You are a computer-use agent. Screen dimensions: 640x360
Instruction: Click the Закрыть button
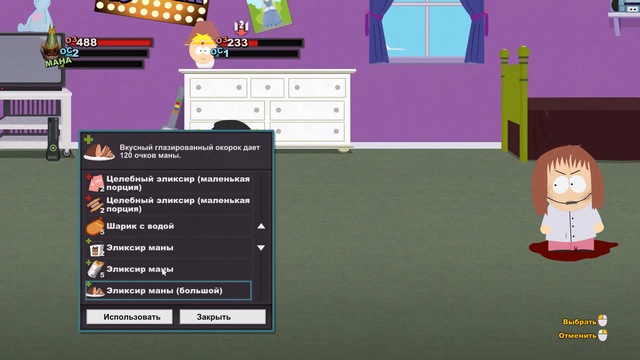(222, 317)
